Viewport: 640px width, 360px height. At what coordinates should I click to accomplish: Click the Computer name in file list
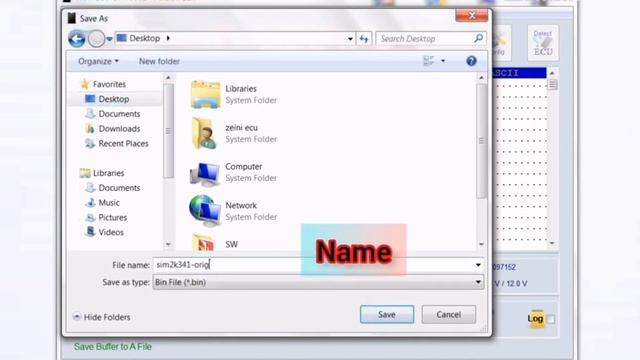pyautogui.click(x=244, y=167)
